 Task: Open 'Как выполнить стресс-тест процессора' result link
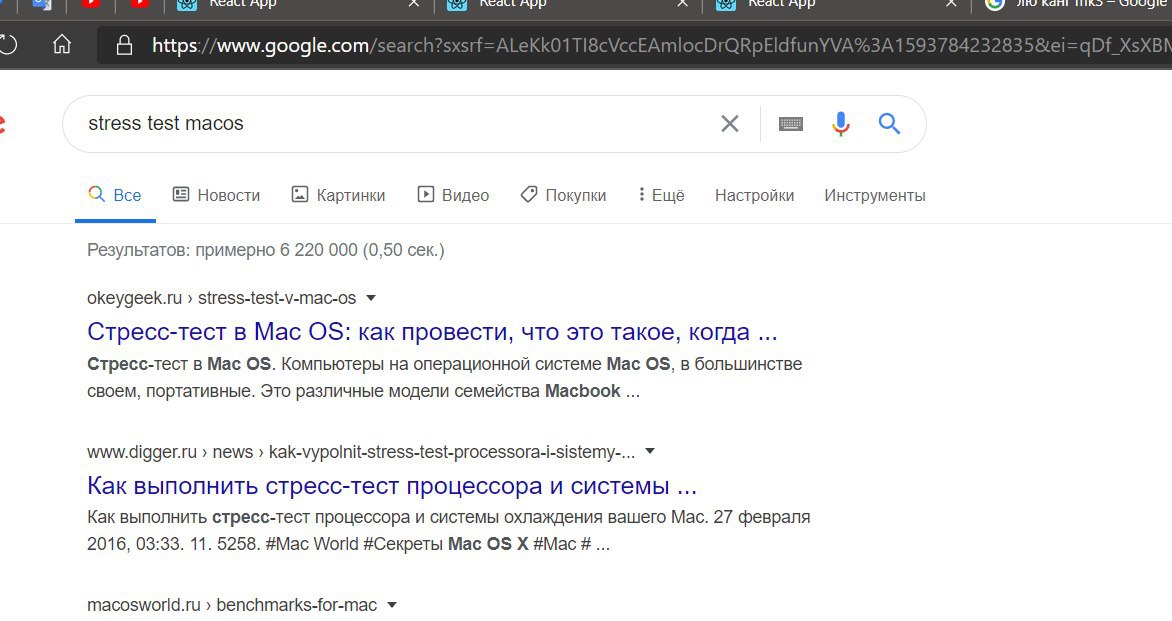point(392,486)
